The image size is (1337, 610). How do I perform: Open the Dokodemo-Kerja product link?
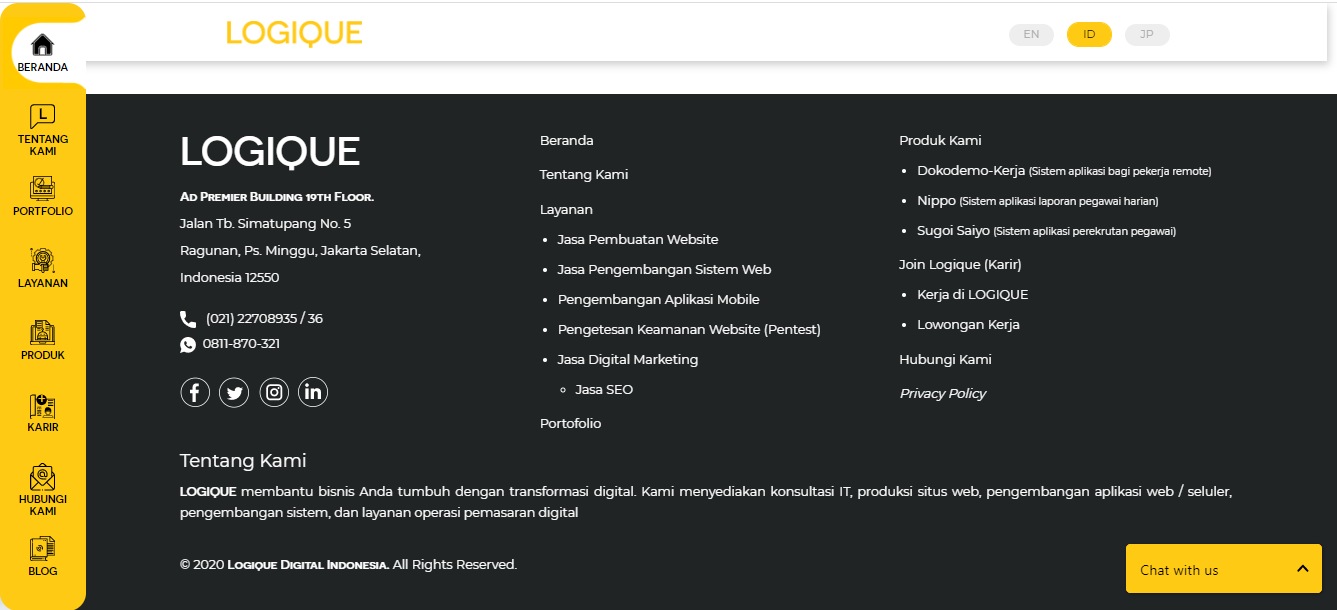coord(970,171)
